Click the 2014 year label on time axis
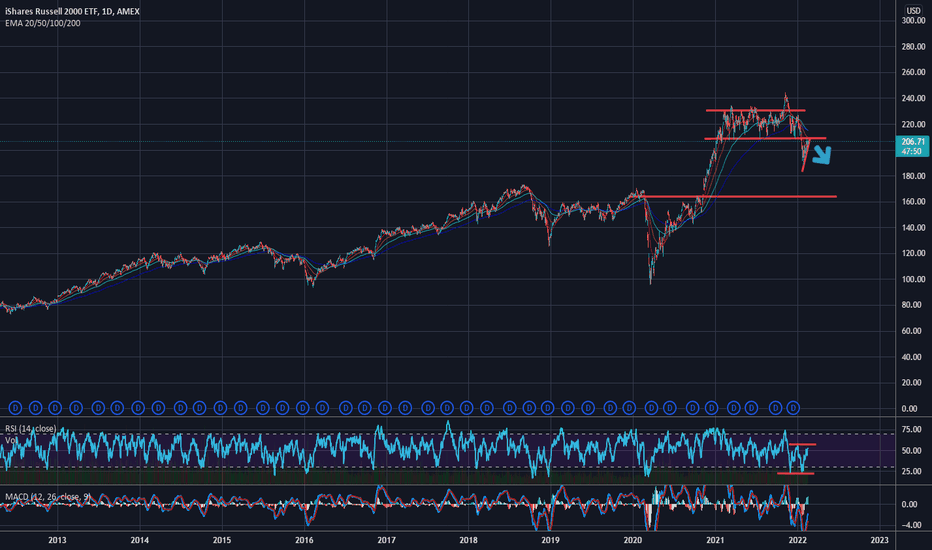The width and height of the screenshot is (932, 550). (139, 540)
